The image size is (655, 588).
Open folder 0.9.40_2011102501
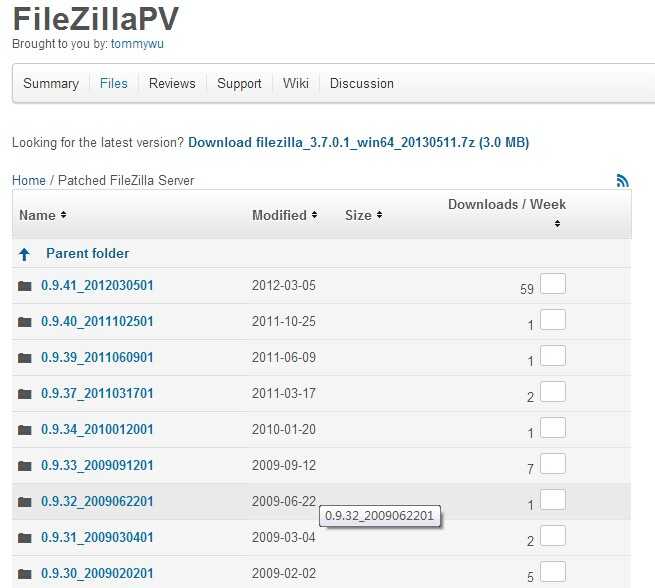97,322
